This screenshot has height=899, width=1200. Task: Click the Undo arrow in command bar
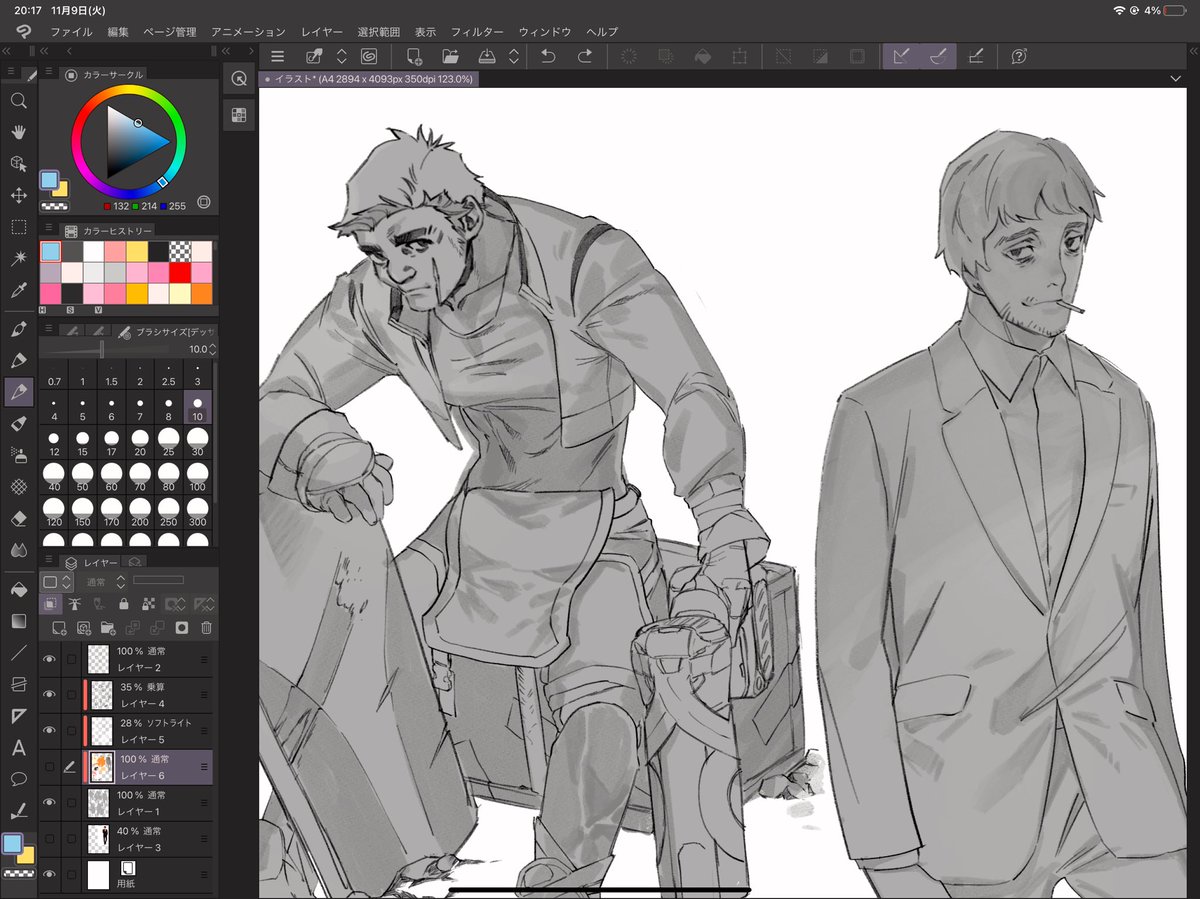coord(548,57)
